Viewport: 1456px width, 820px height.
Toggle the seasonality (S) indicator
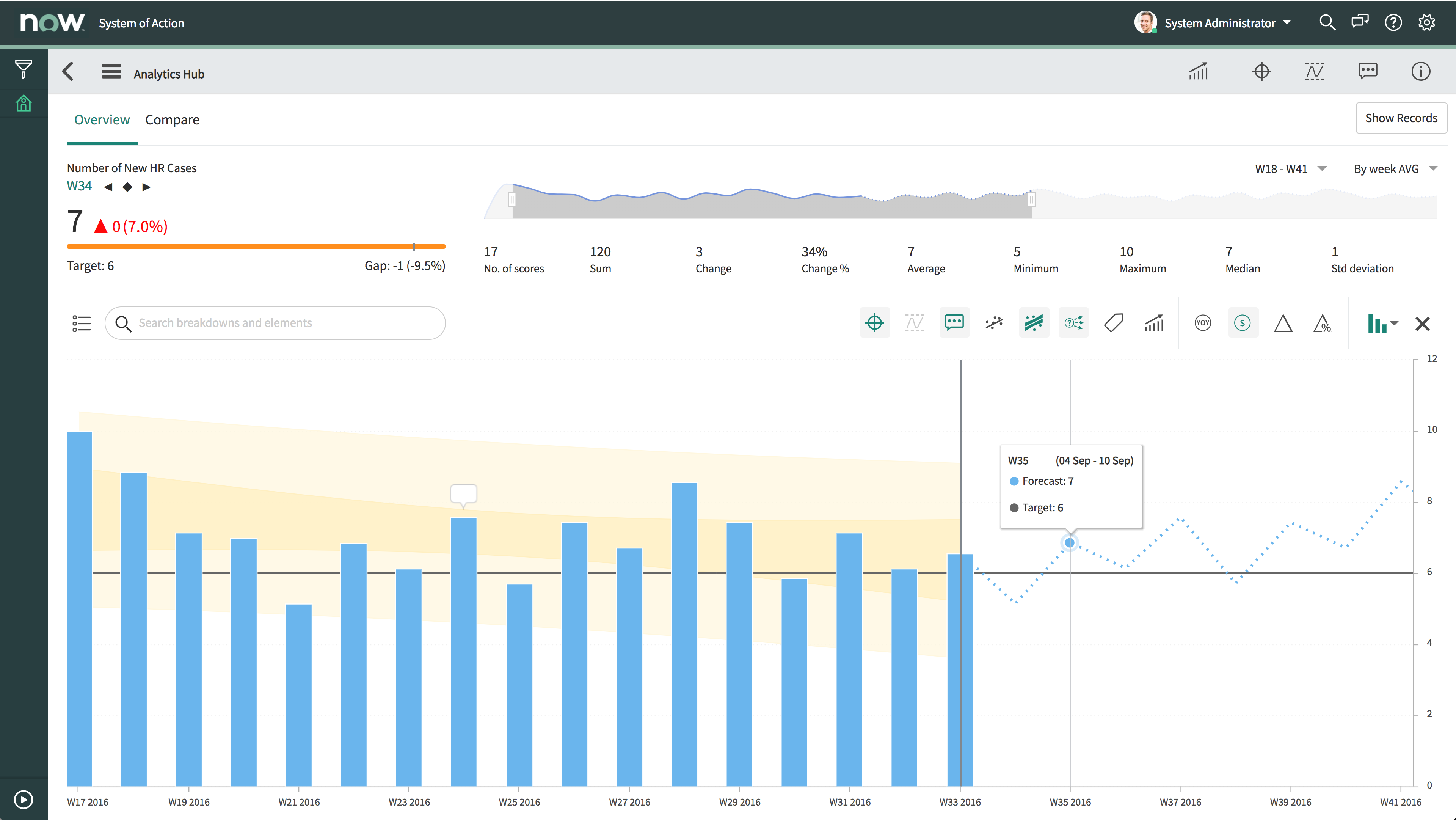click(1243, 322)
